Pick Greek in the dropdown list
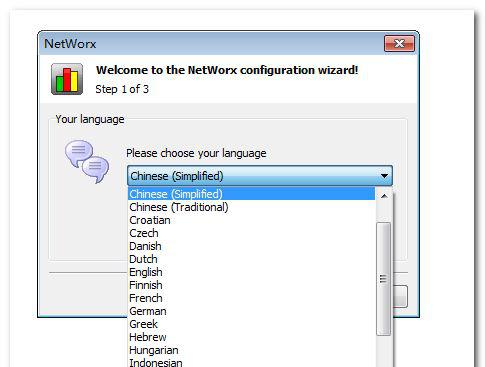 pyautogui.click(x=252, y=324)
